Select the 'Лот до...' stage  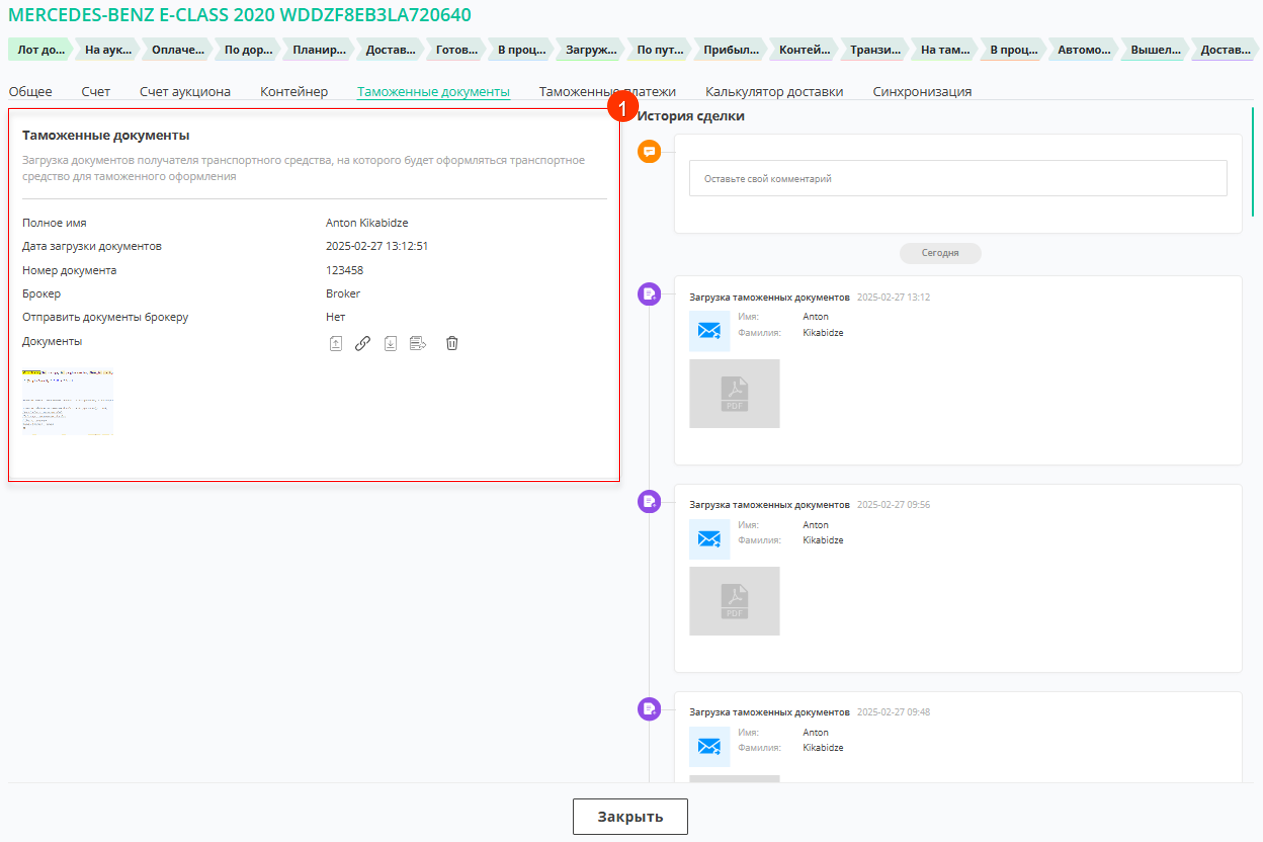click(x=40, y=49)
